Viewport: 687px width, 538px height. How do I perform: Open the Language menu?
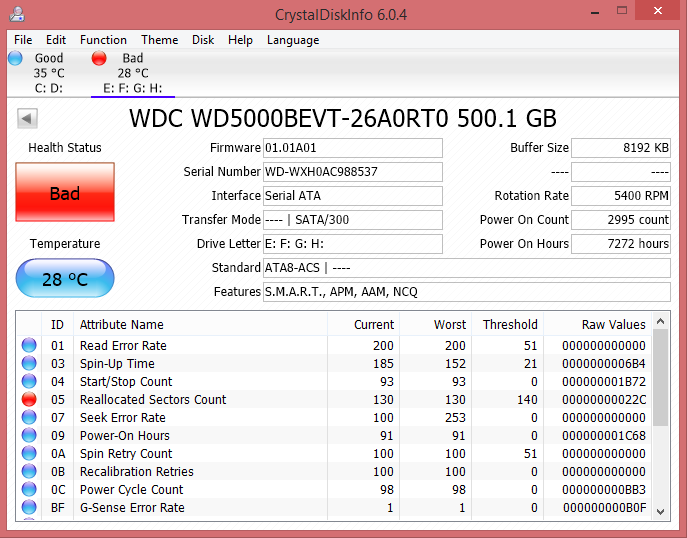coord(293,40)
